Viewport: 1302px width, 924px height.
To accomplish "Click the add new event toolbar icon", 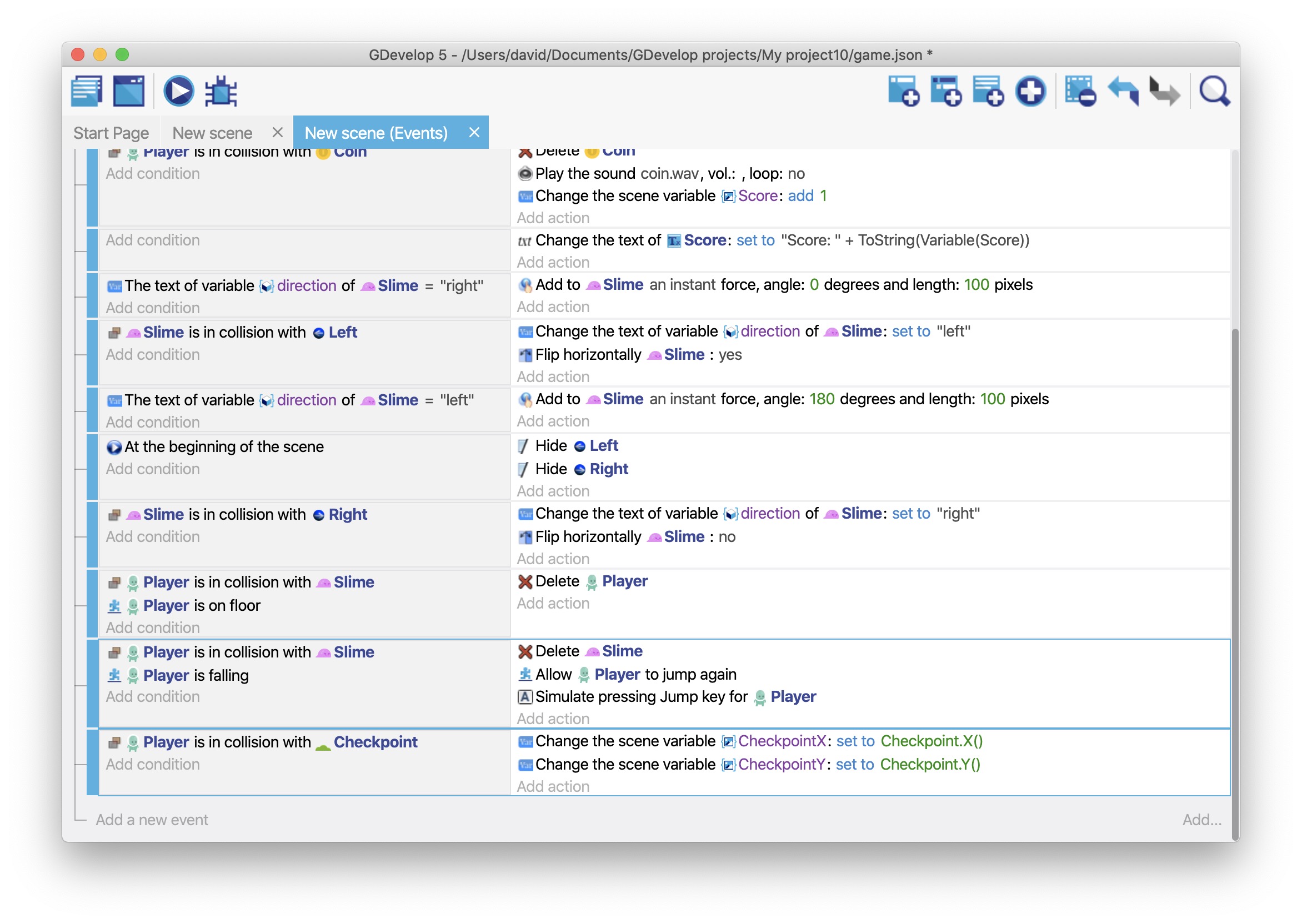I will (904, 91).
